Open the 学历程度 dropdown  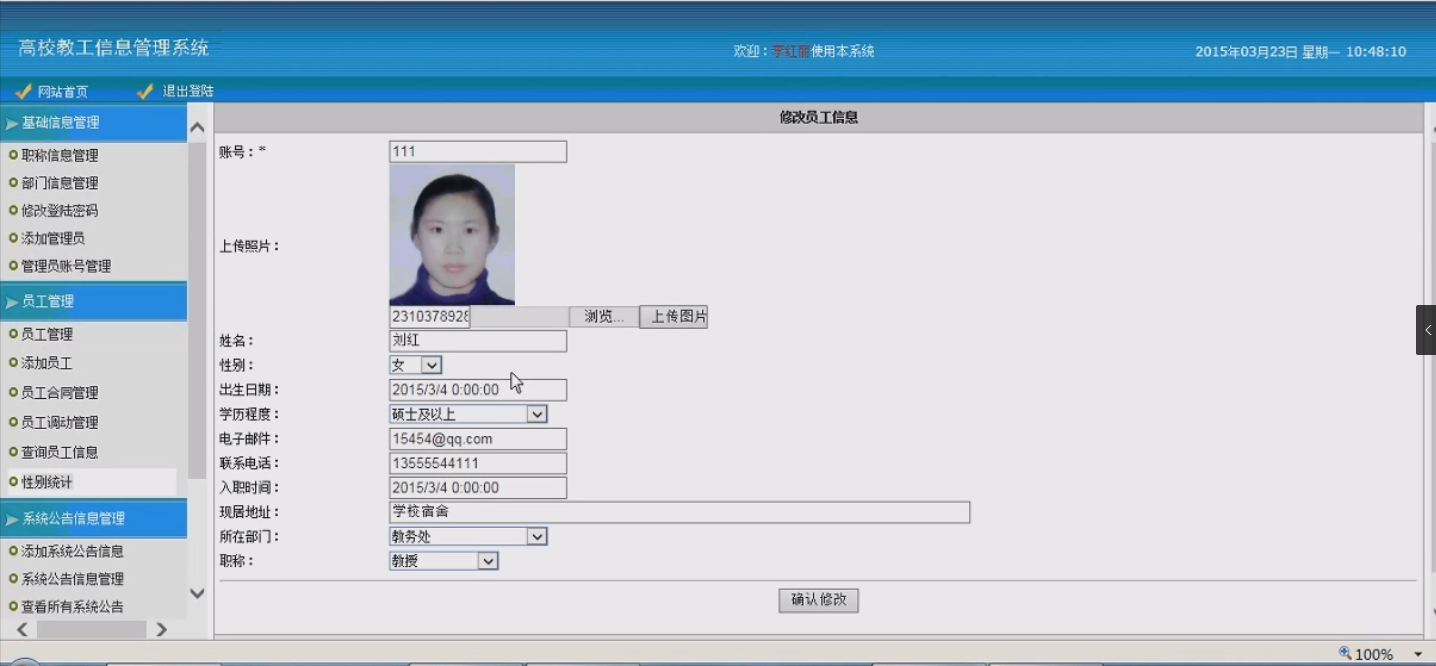(x=468, y=414)
